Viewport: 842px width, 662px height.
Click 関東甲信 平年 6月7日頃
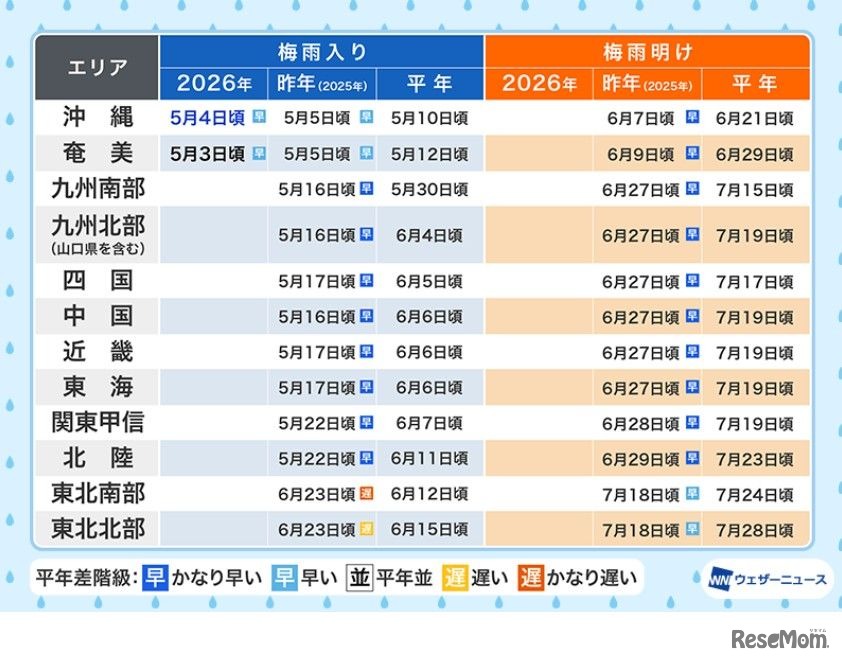(x=430, y=423)
